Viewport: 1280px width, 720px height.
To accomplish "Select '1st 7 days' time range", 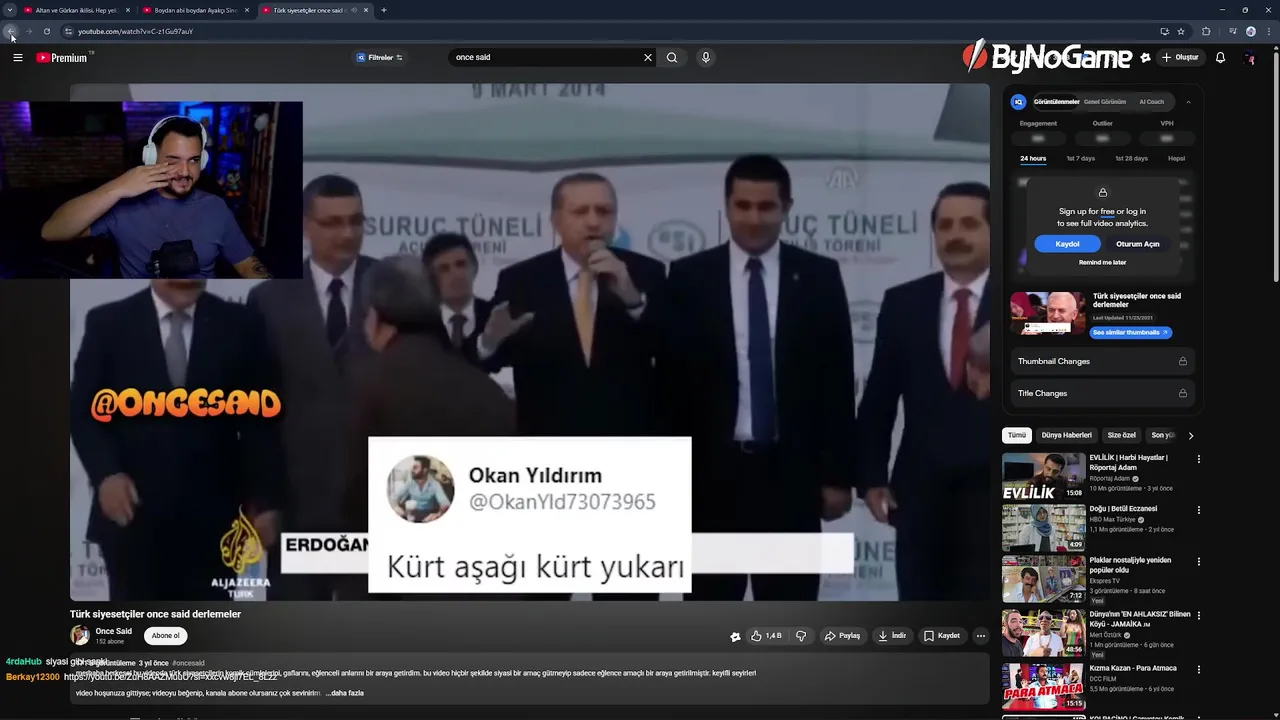I will click(1080, 159).
